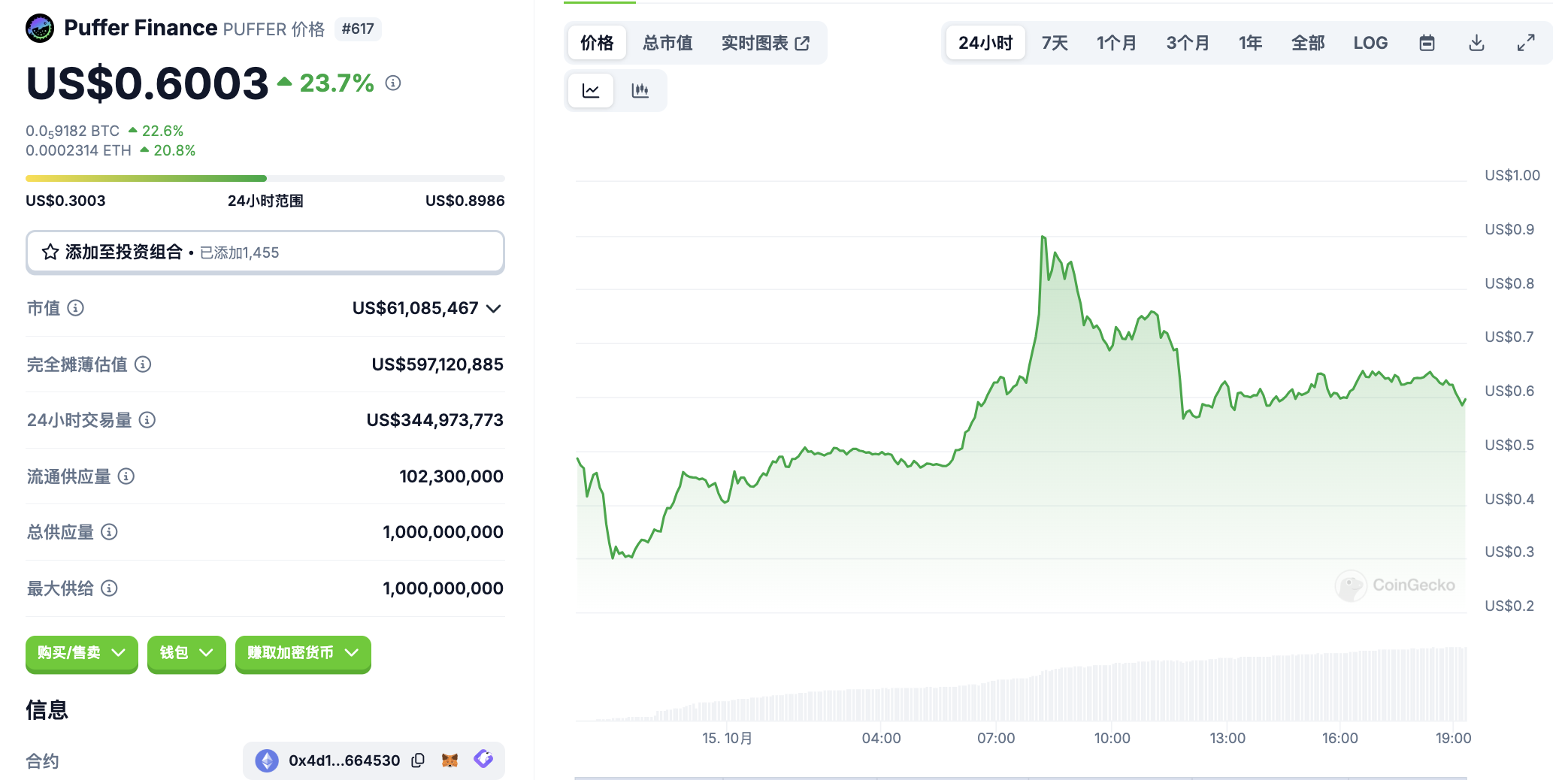Download chart data icon
The height and width of the screenshot is (780, 1568).
pos(1476,43)
